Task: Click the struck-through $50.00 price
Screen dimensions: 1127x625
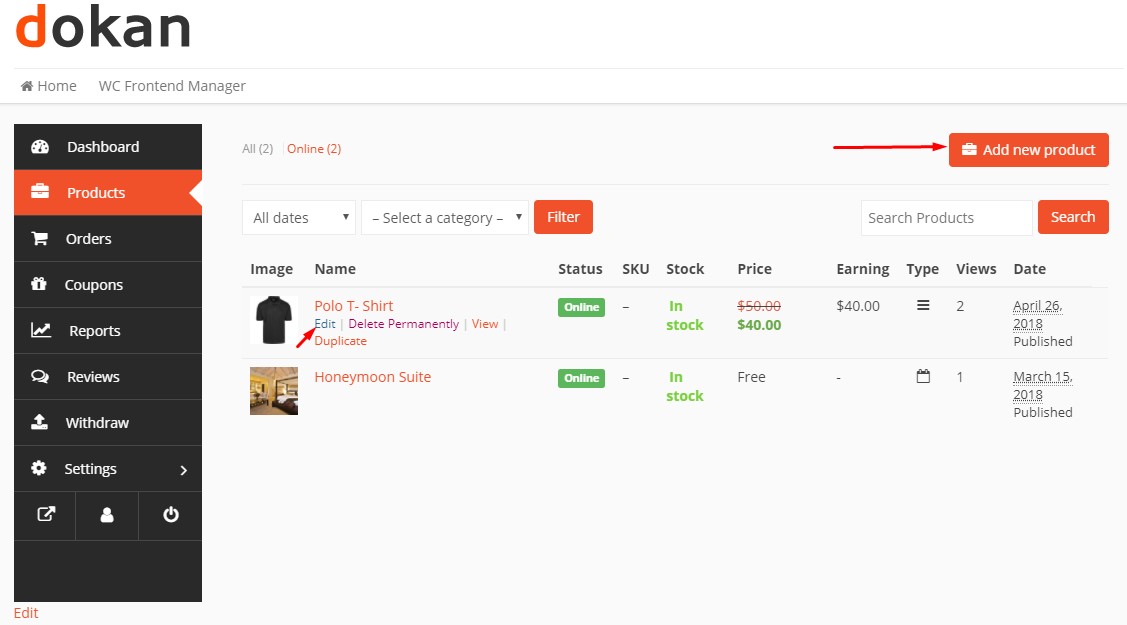Action: (x=759, y=306)
